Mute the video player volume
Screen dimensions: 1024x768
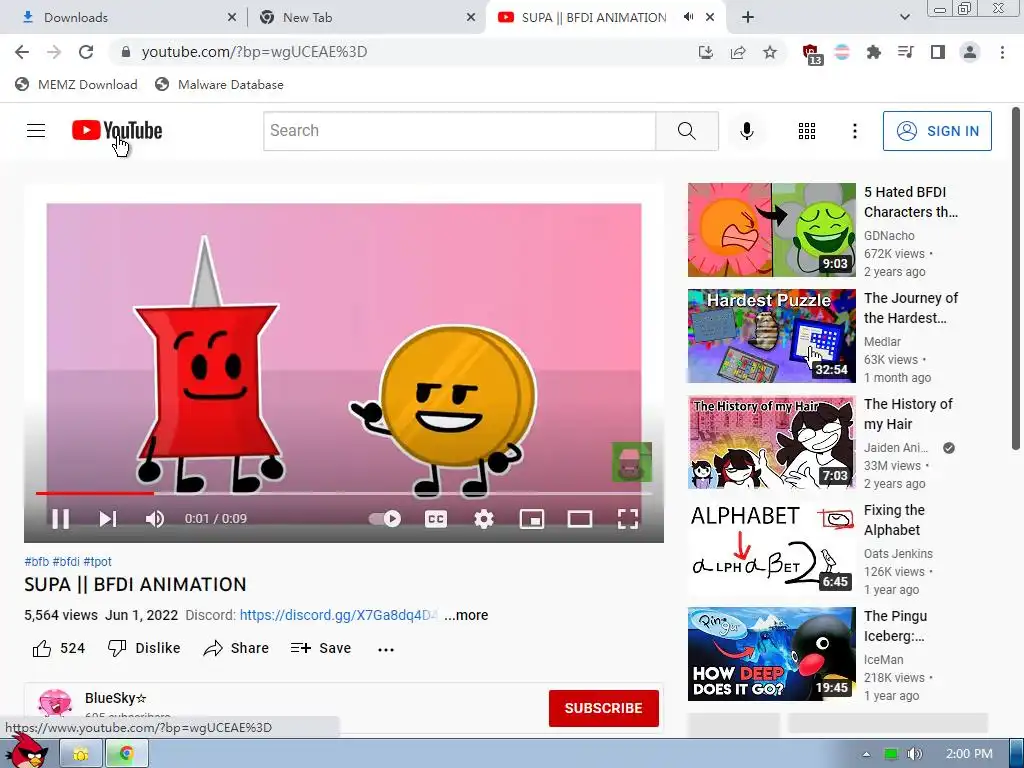(x=155, y=519)
